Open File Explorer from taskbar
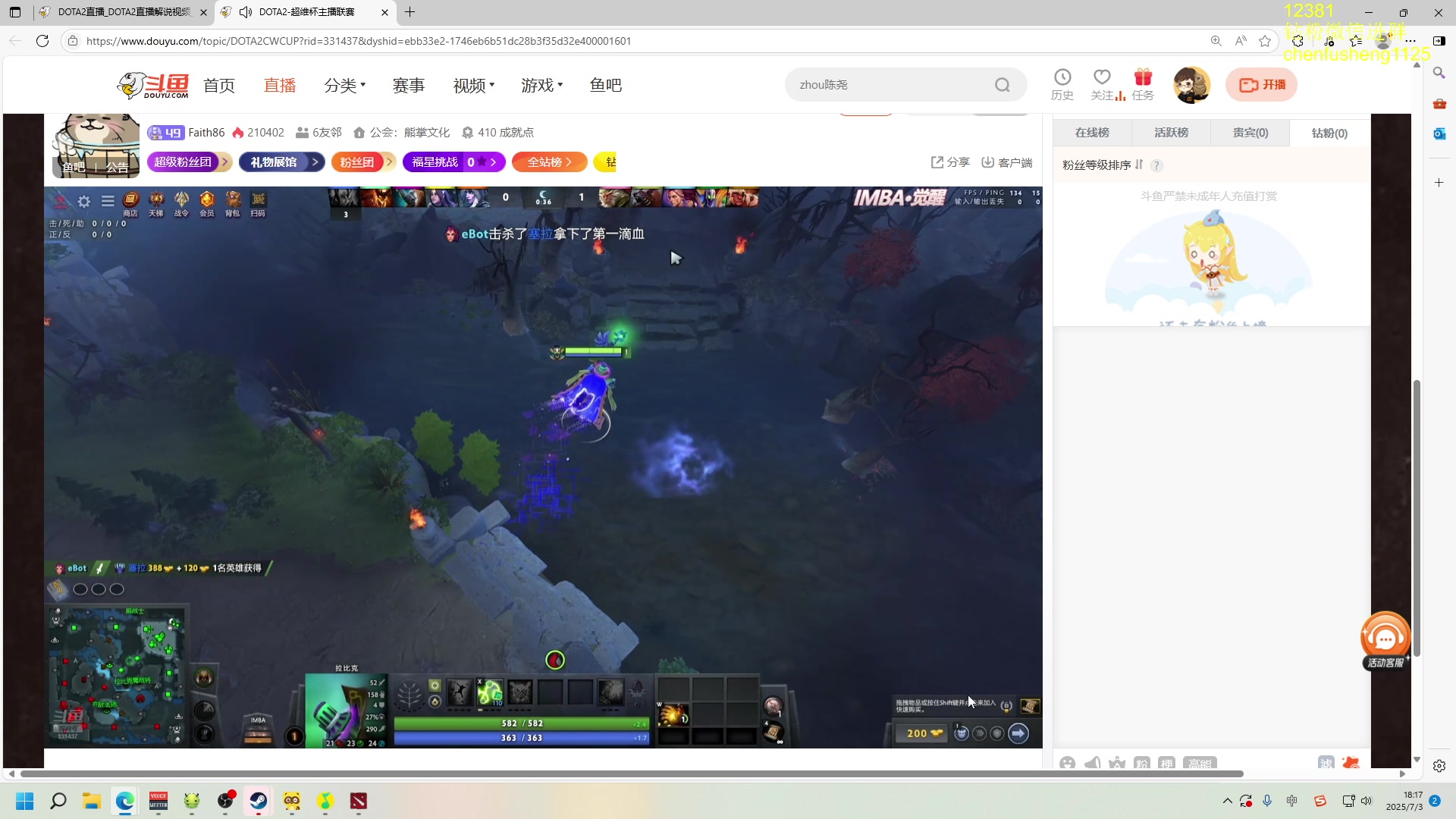The image size is (1456, 819). (x=92, y=801)
